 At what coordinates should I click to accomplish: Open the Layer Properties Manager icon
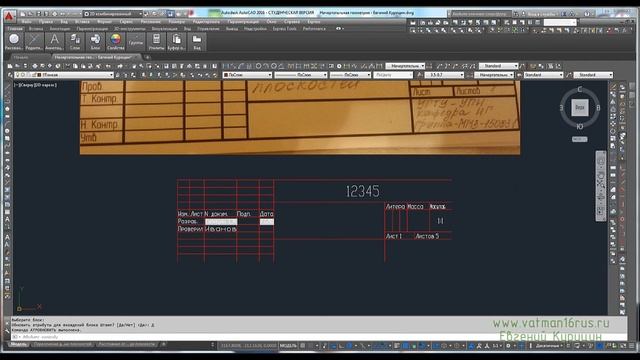coord(10,75)
